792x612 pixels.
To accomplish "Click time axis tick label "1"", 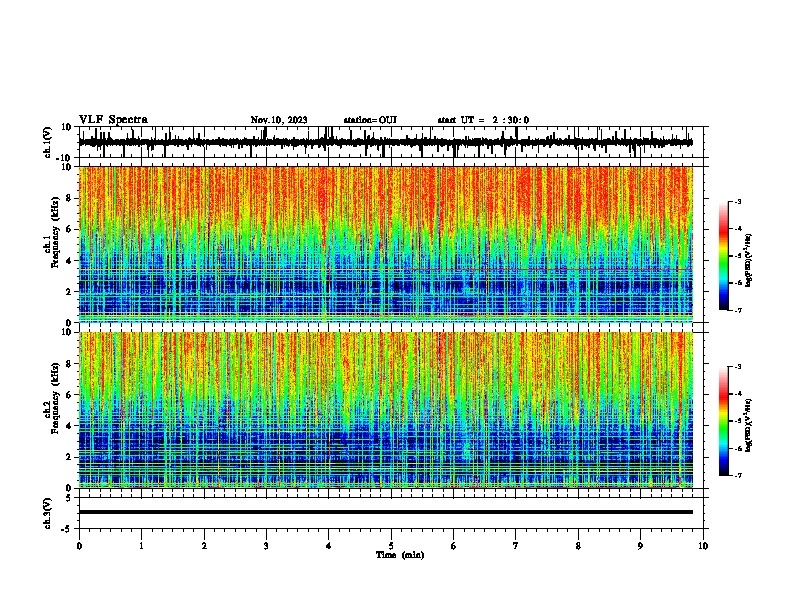I will click(141, 546).
